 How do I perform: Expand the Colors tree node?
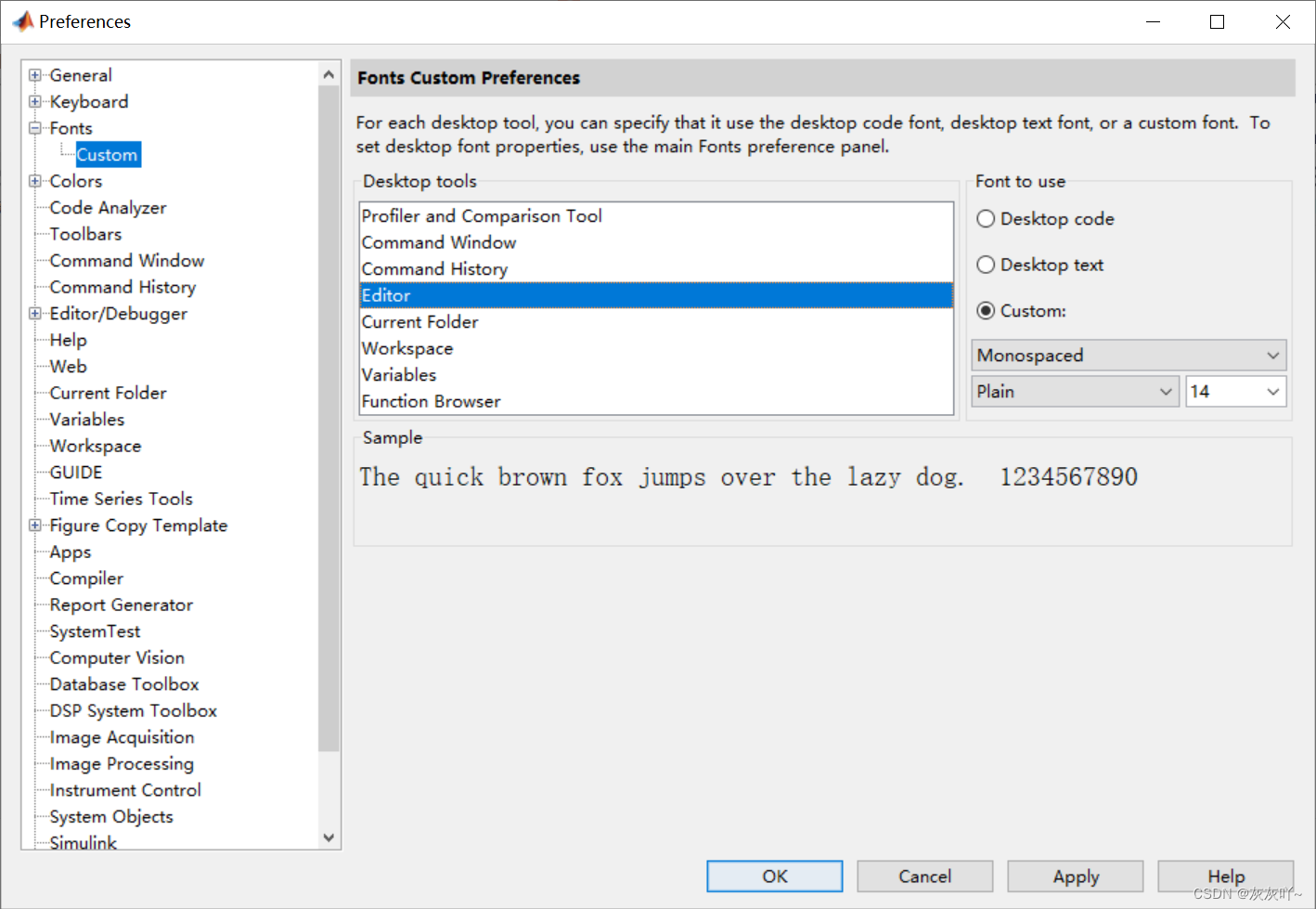click(x=35, y=181)
